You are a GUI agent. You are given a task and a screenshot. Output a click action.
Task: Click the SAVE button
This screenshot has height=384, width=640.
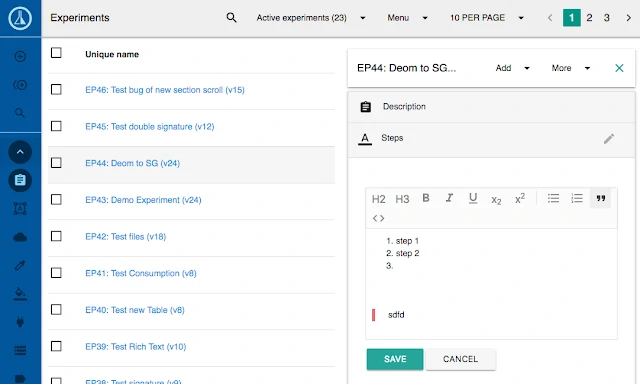[395, 359]
